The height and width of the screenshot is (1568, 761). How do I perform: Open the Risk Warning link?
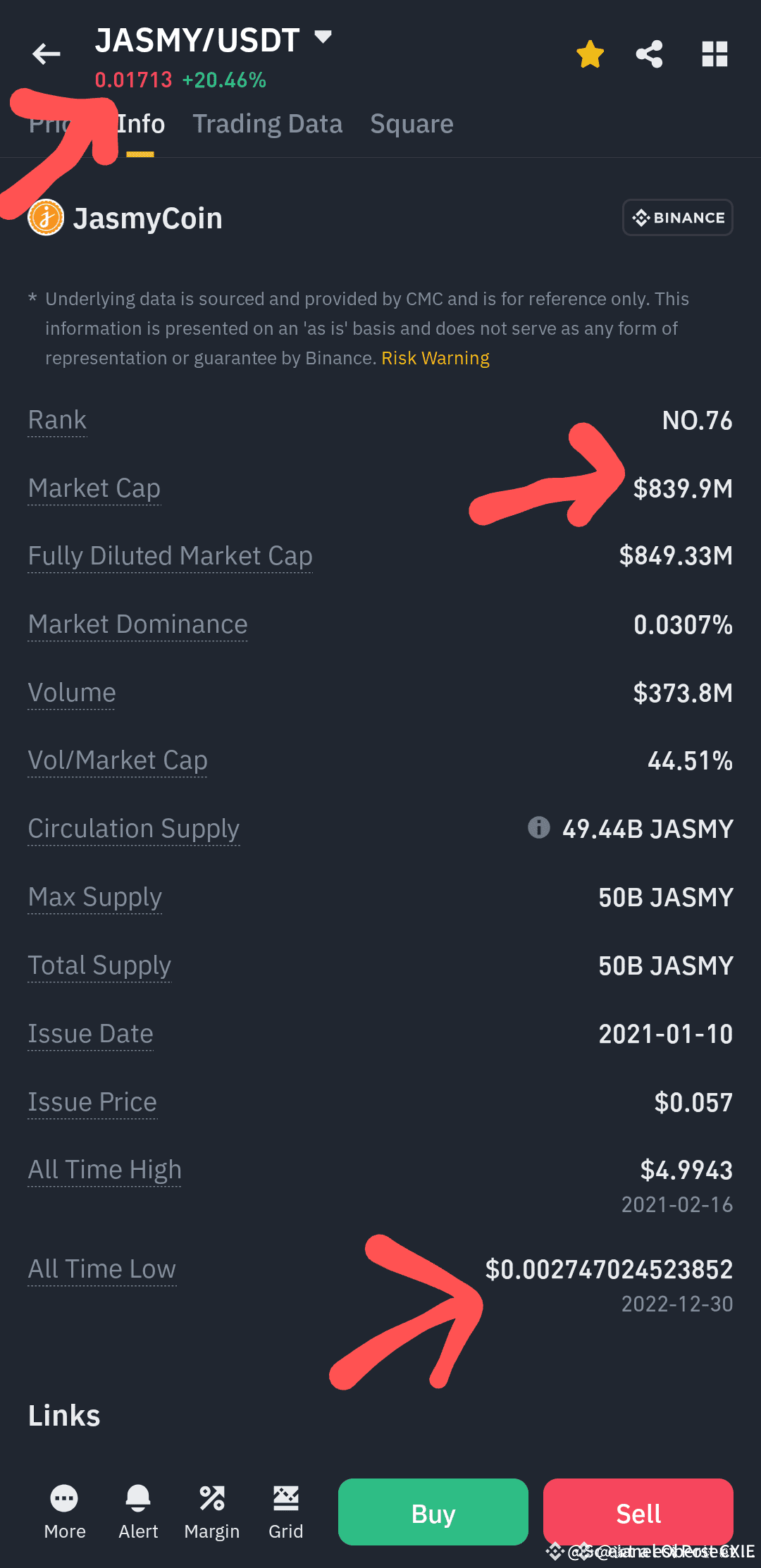(435, 358)
